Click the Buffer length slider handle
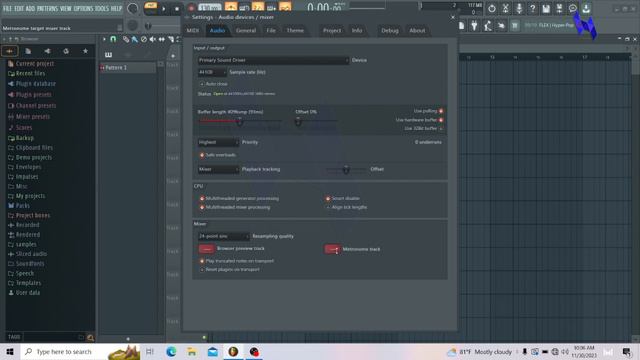This screenshot has width=640, height=360. click(240, 121)
